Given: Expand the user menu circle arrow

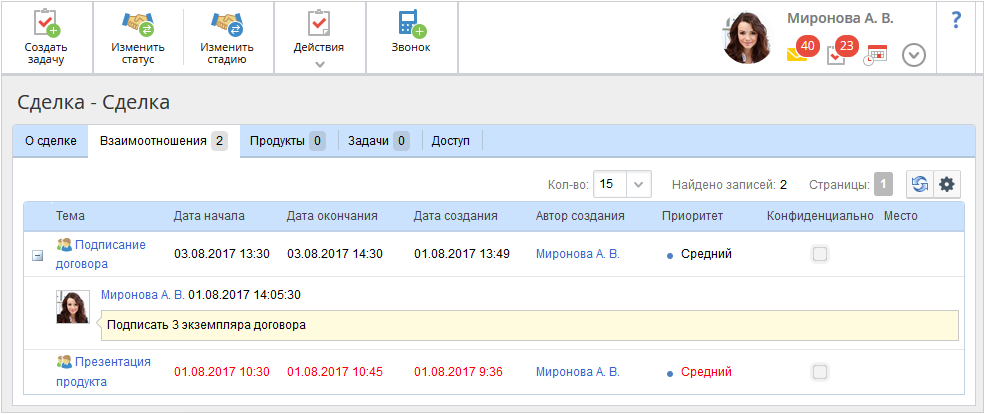Looking at the screenshot, I should point(914,56).
